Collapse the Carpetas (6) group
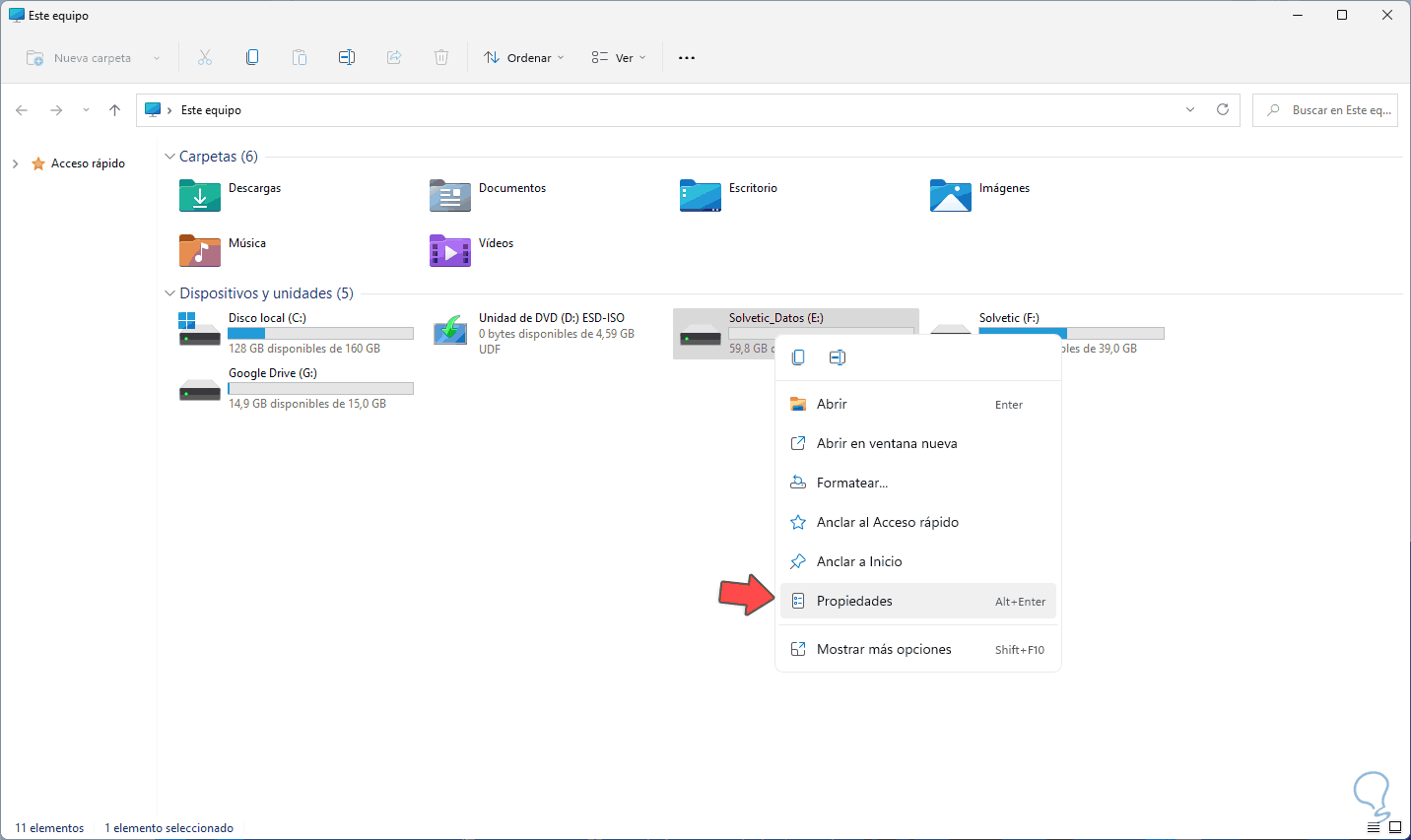Screen dimensions: 1411x840 click(x=169, y=157)
